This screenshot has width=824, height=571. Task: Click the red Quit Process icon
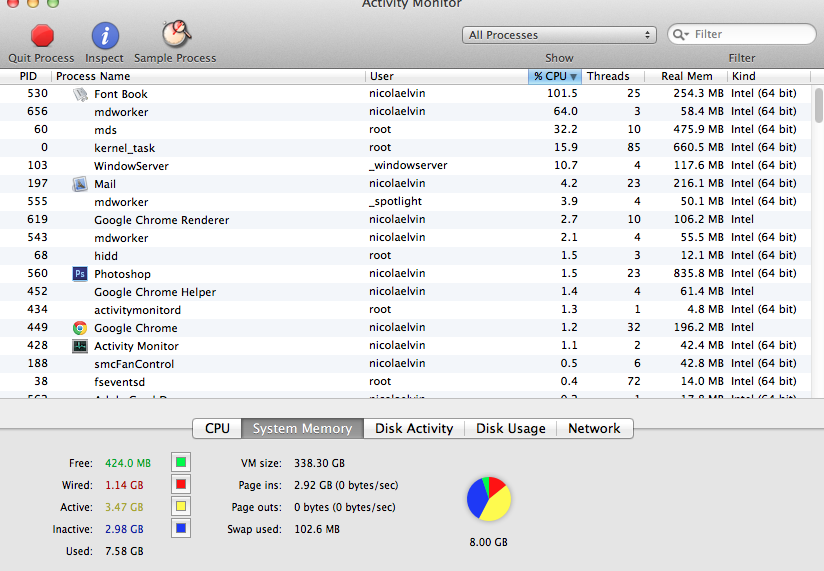(x=42, y=36)
